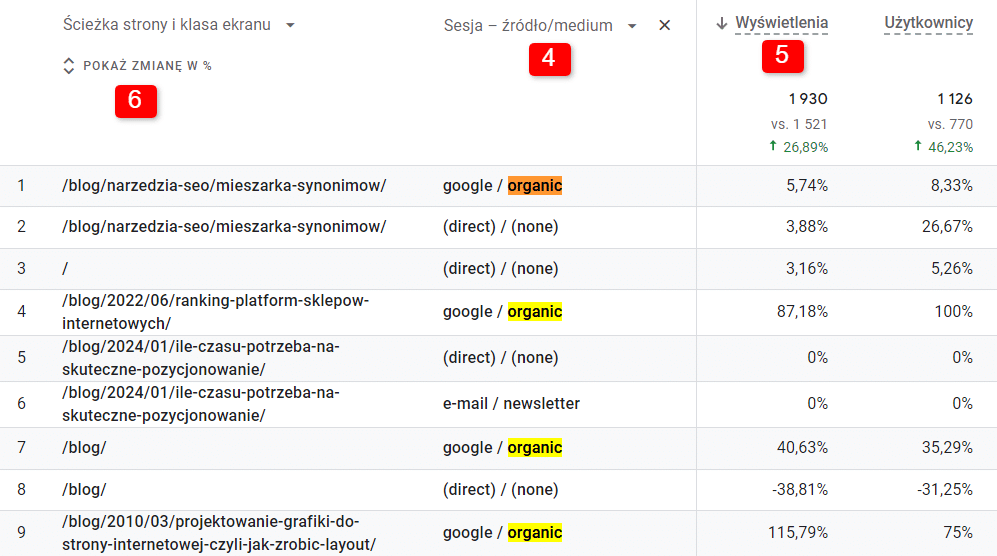The width and height of the screenshot is (997, 556).
Task: Click red annotation marker number 4
Action: (x=549, y=59)
